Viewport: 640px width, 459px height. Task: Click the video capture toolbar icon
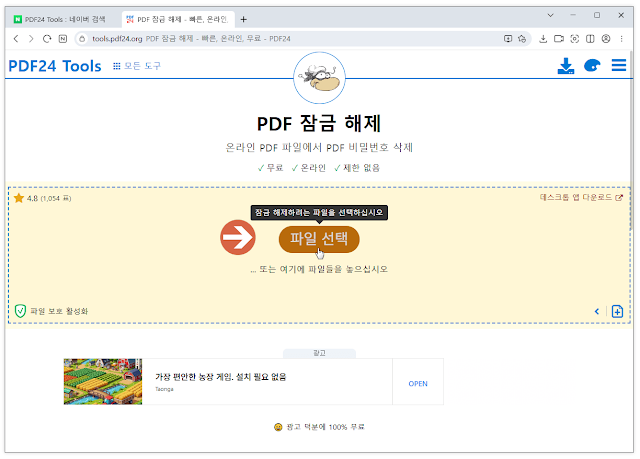[559, 39]
